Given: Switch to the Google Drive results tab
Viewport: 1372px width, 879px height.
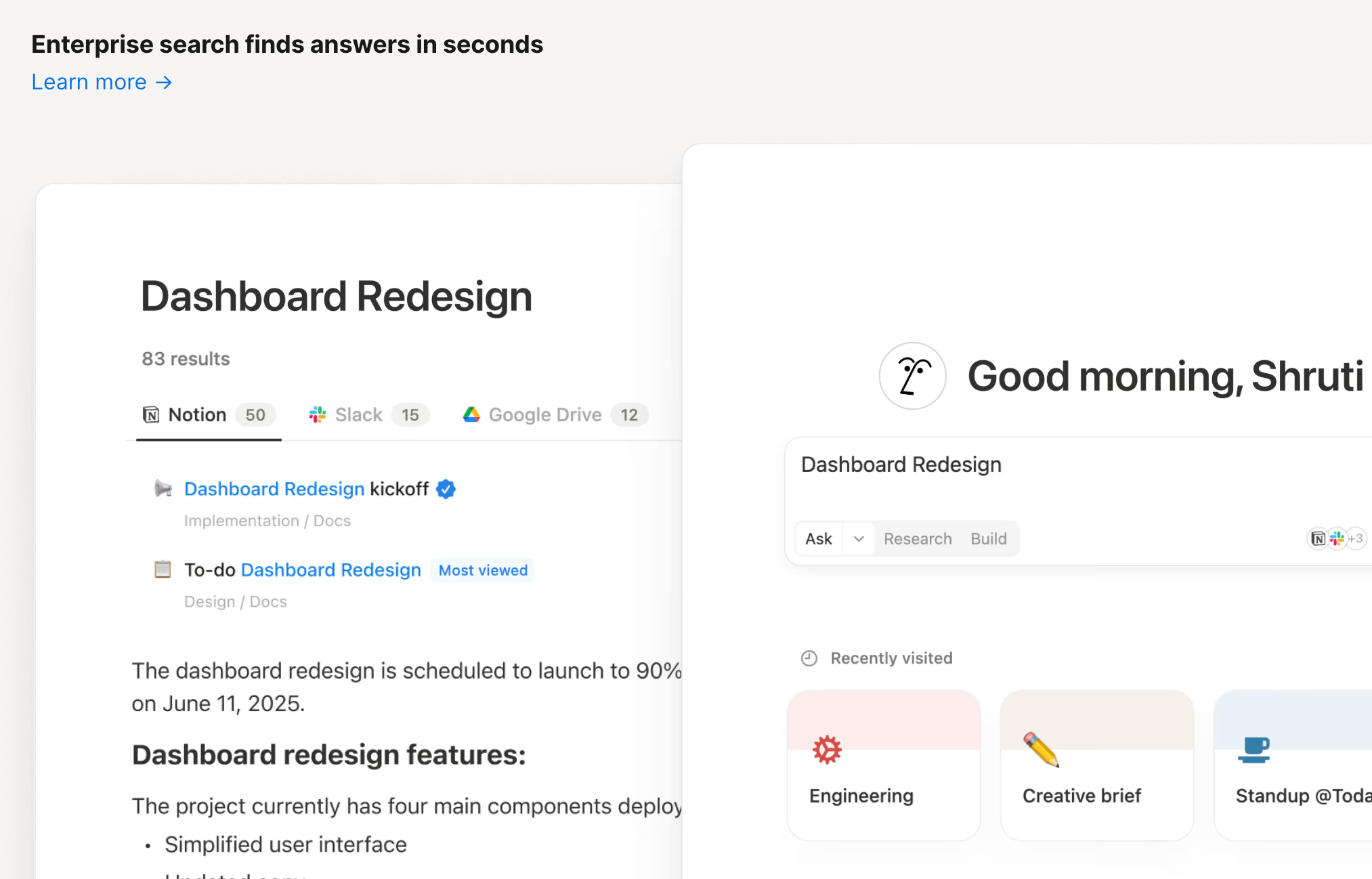Looking at the screenshot, I should pos(545,414).
